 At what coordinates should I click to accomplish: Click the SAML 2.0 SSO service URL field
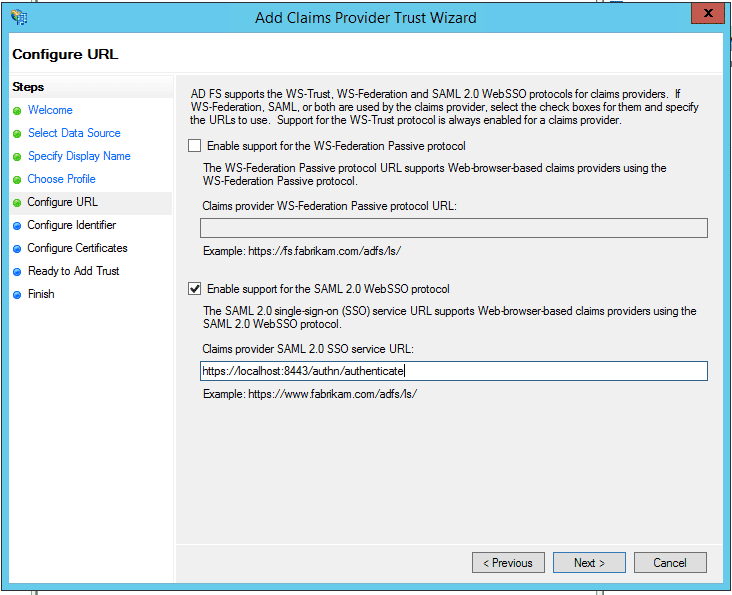click(x=453, y=371)
